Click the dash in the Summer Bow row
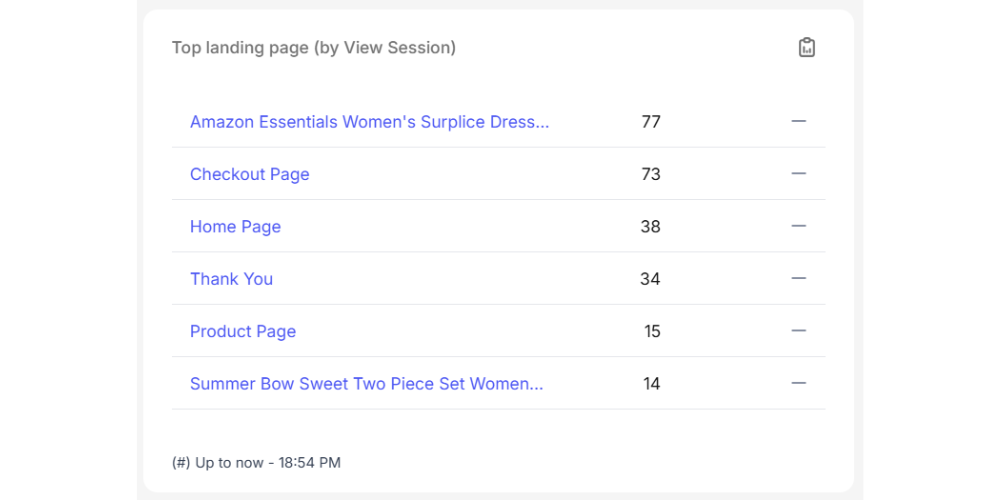 (x=799, y=383)
